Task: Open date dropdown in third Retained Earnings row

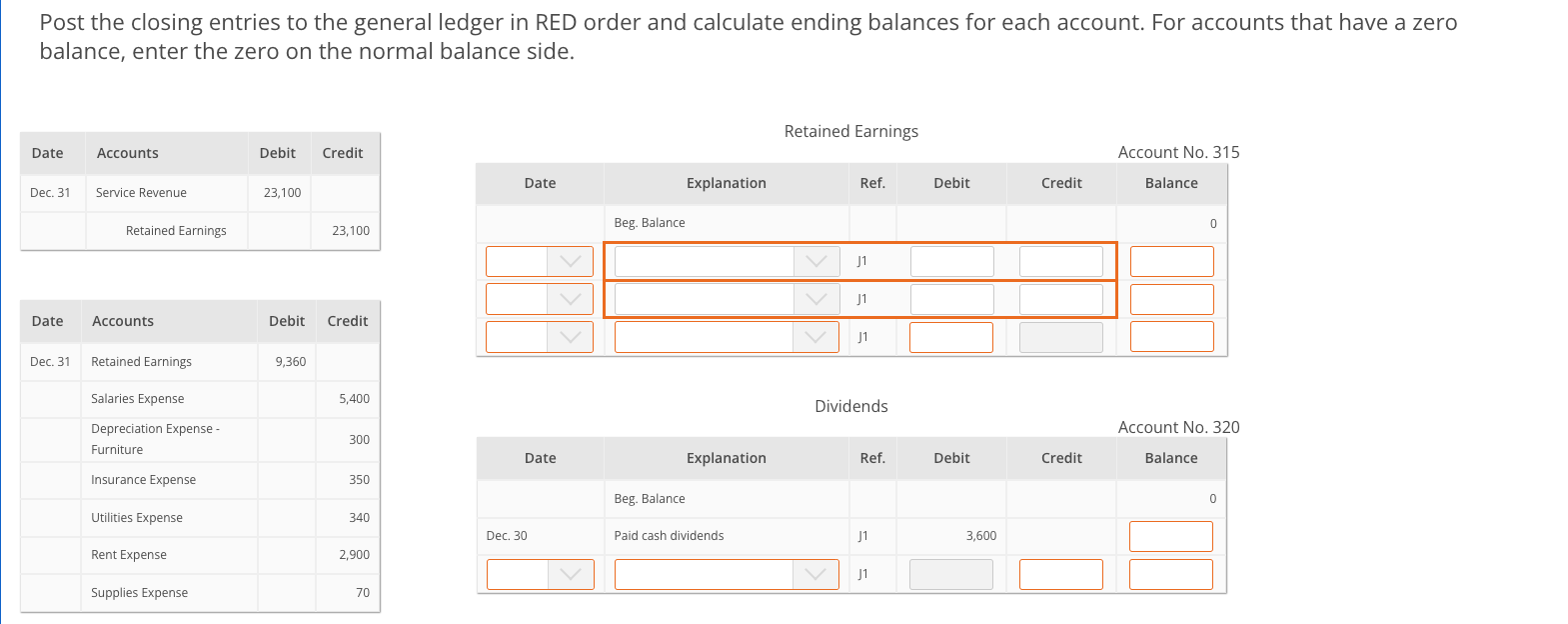Action: coord(540,337)
